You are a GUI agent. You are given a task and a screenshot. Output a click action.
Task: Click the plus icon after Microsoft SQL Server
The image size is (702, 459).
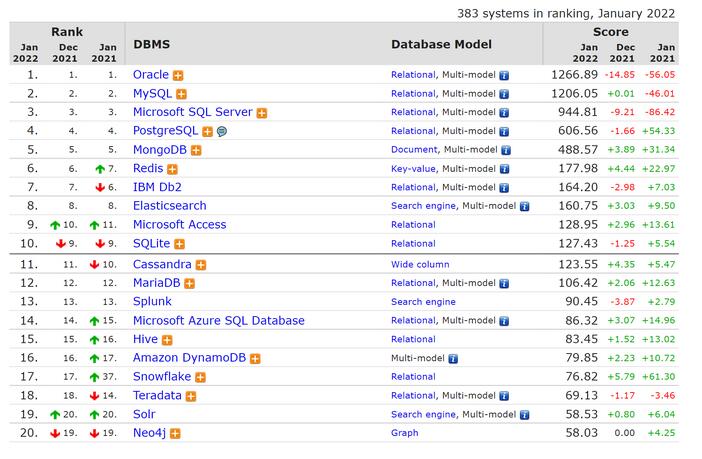pyautogui.click(x=262, y=113)
